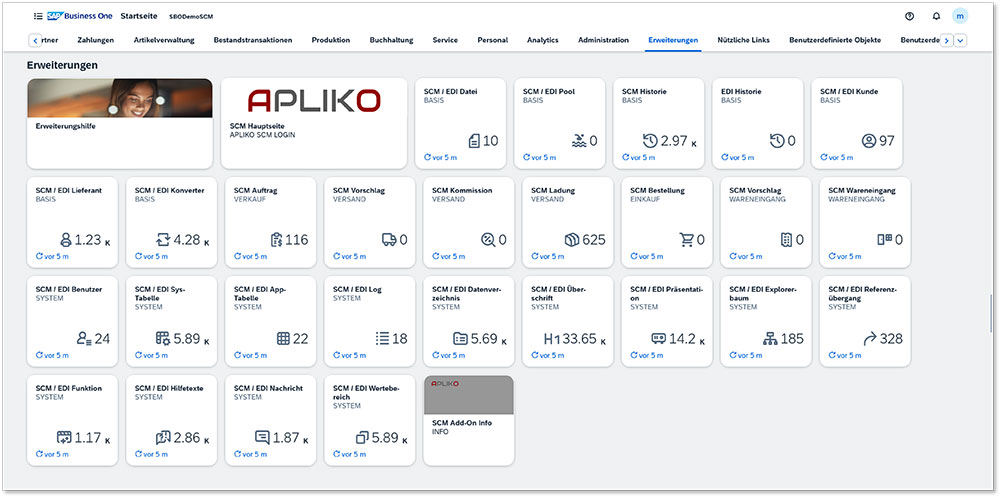Select the Administration tab

pyautogui.click(x=603, y=40)
